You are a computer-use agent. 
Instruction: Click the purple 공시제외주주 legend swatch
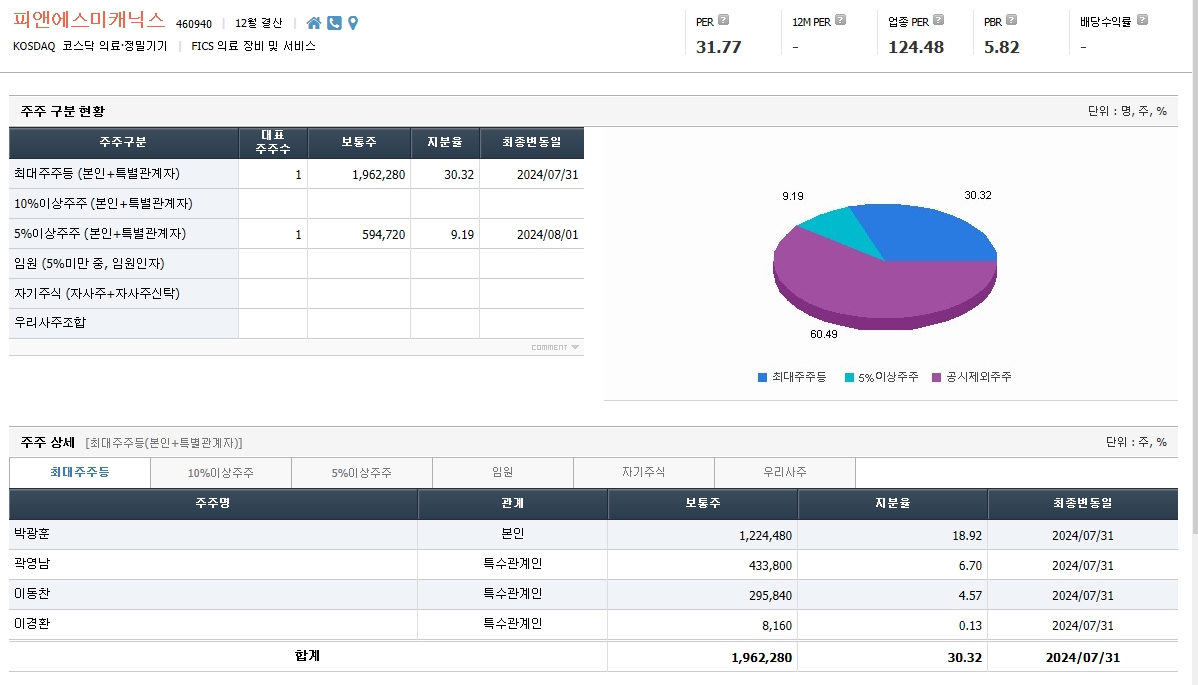[x=937, y=377]
